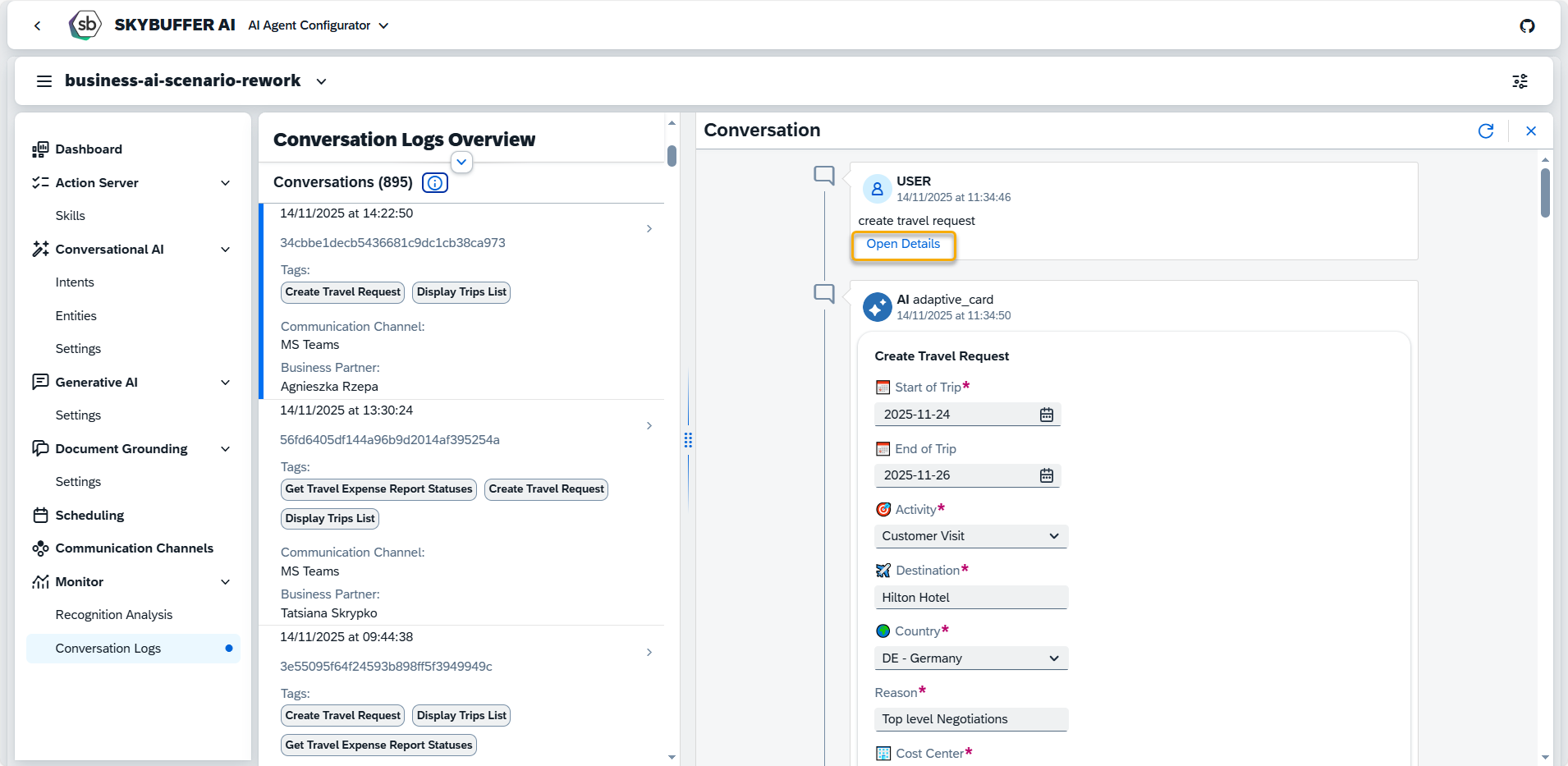Open conversation 56fd6405df144a96b9d2014af395254a

tap(389, 440)
